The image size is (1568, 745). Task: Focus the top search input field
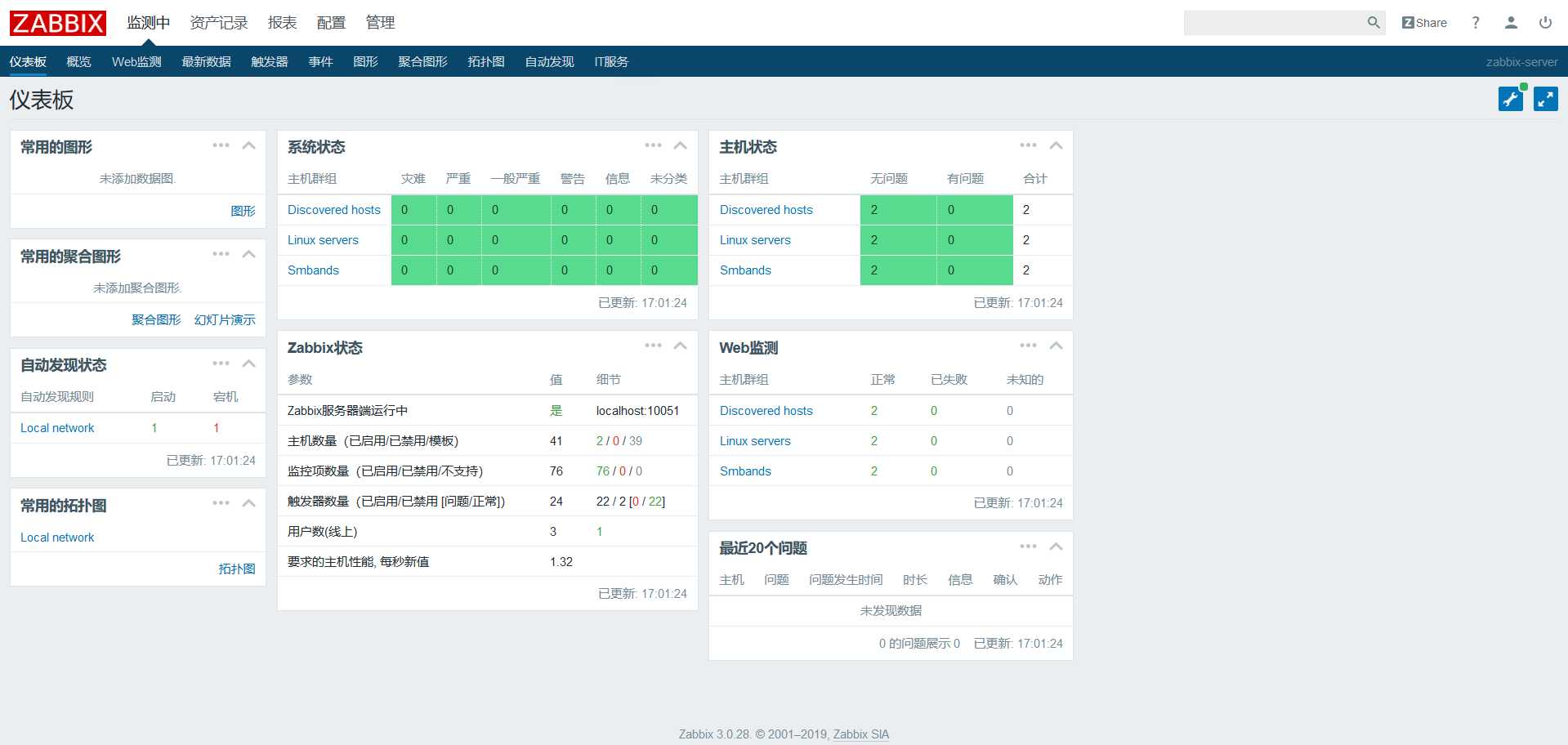[x=1274, y=23]
